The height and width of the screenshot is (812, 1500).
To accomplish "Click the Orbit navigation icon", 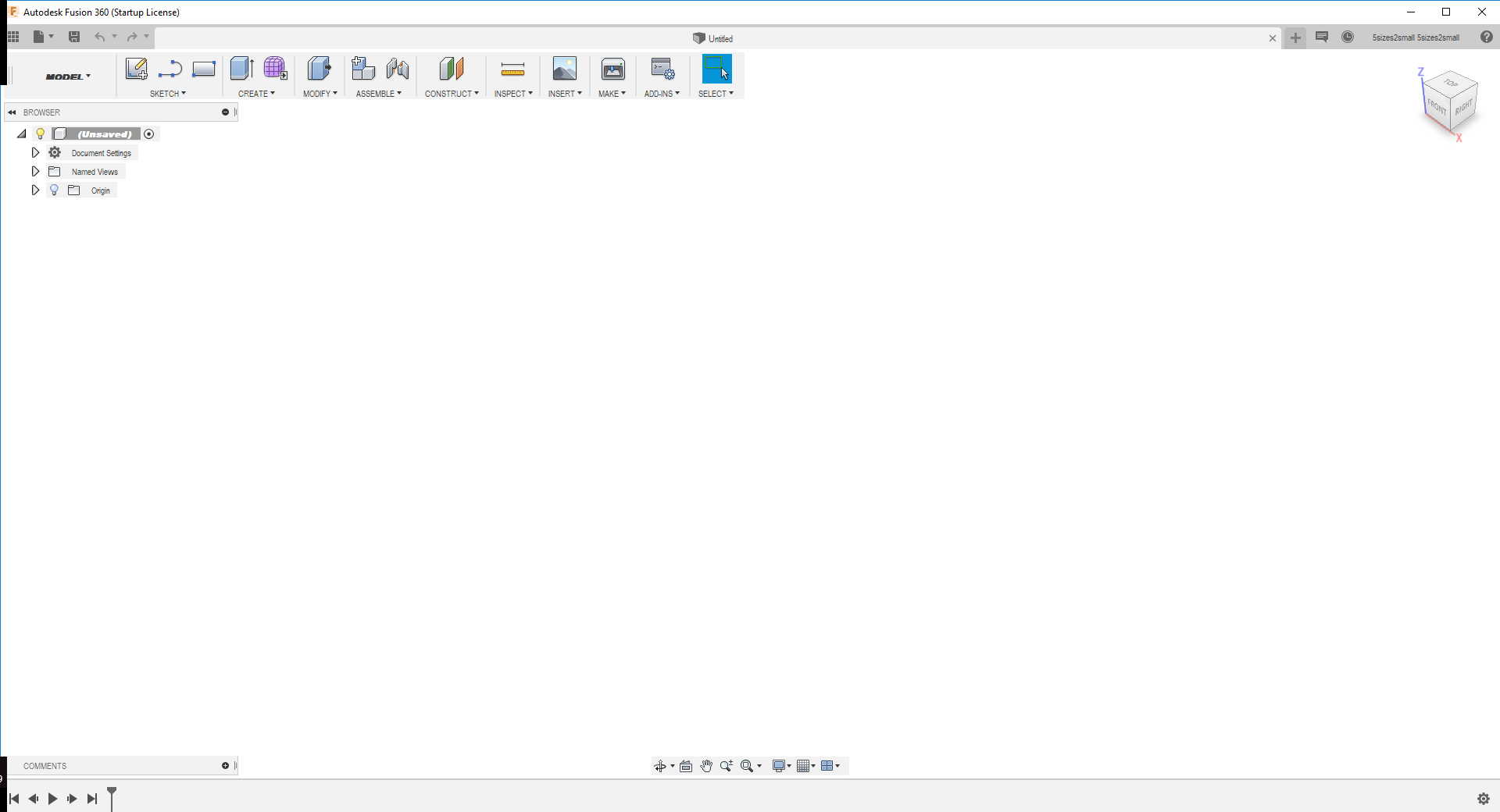I will coord(659,766).
